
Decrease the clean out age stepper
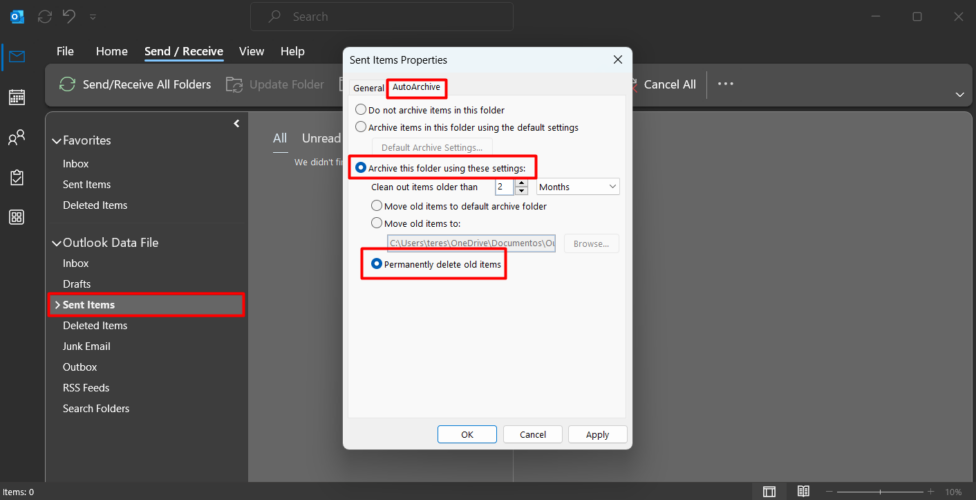point(522,190)
